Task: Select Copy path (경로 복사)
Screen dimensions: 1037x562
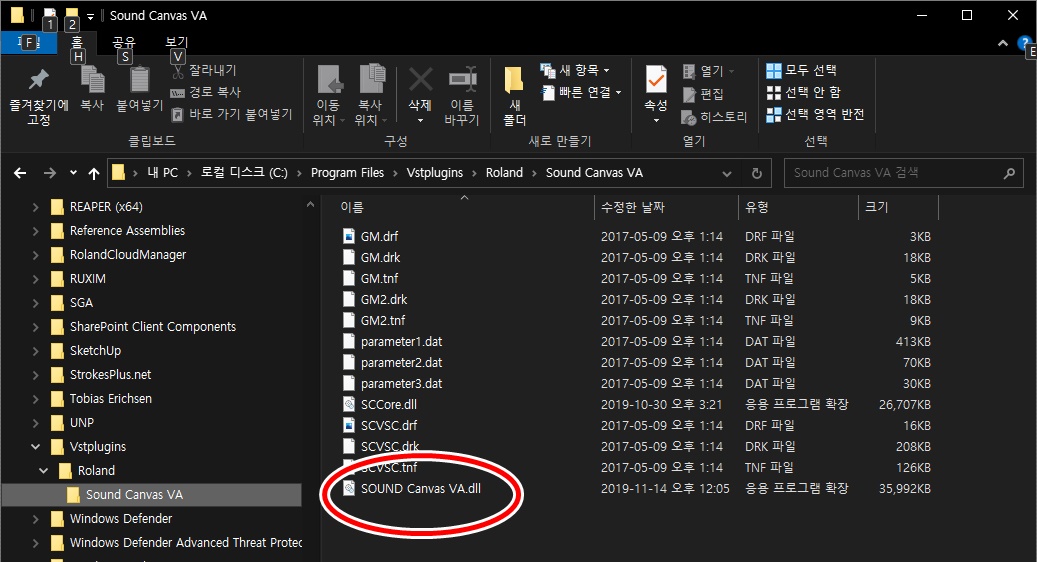Action: [206, 93]
